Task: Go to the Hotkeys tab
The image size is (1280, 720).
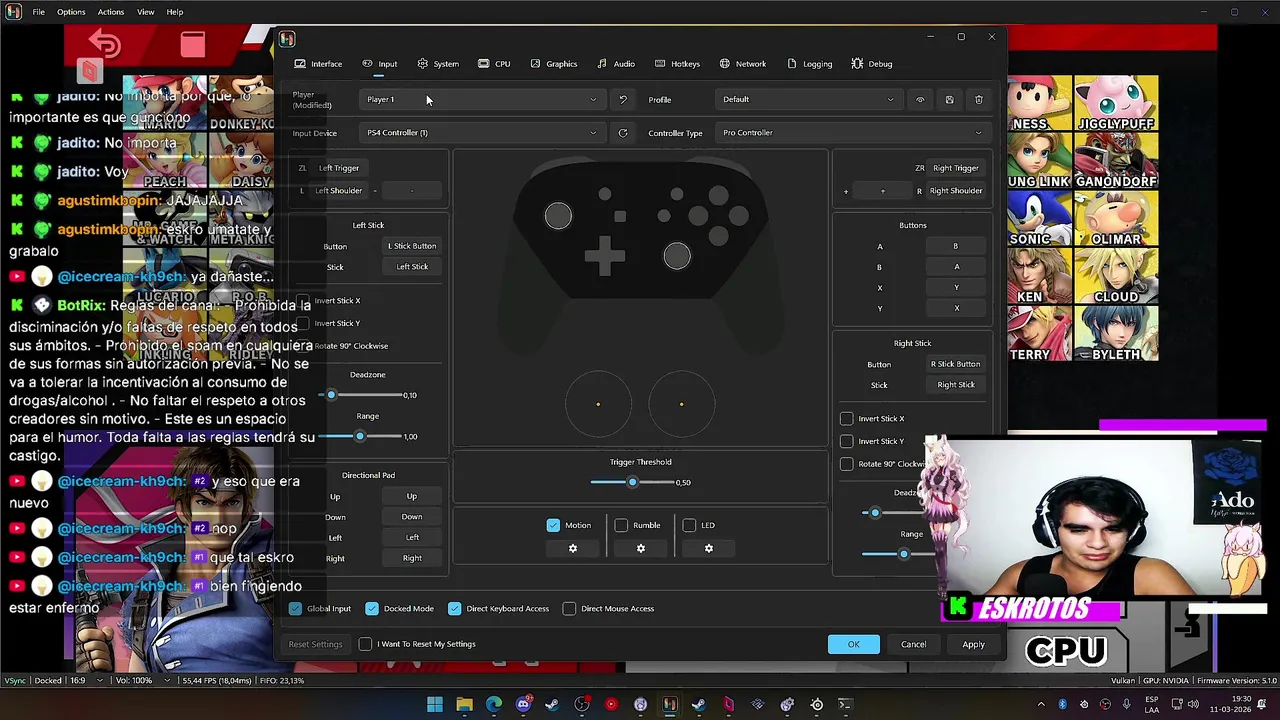Action: pyautogui.click(x=677, y=64)
